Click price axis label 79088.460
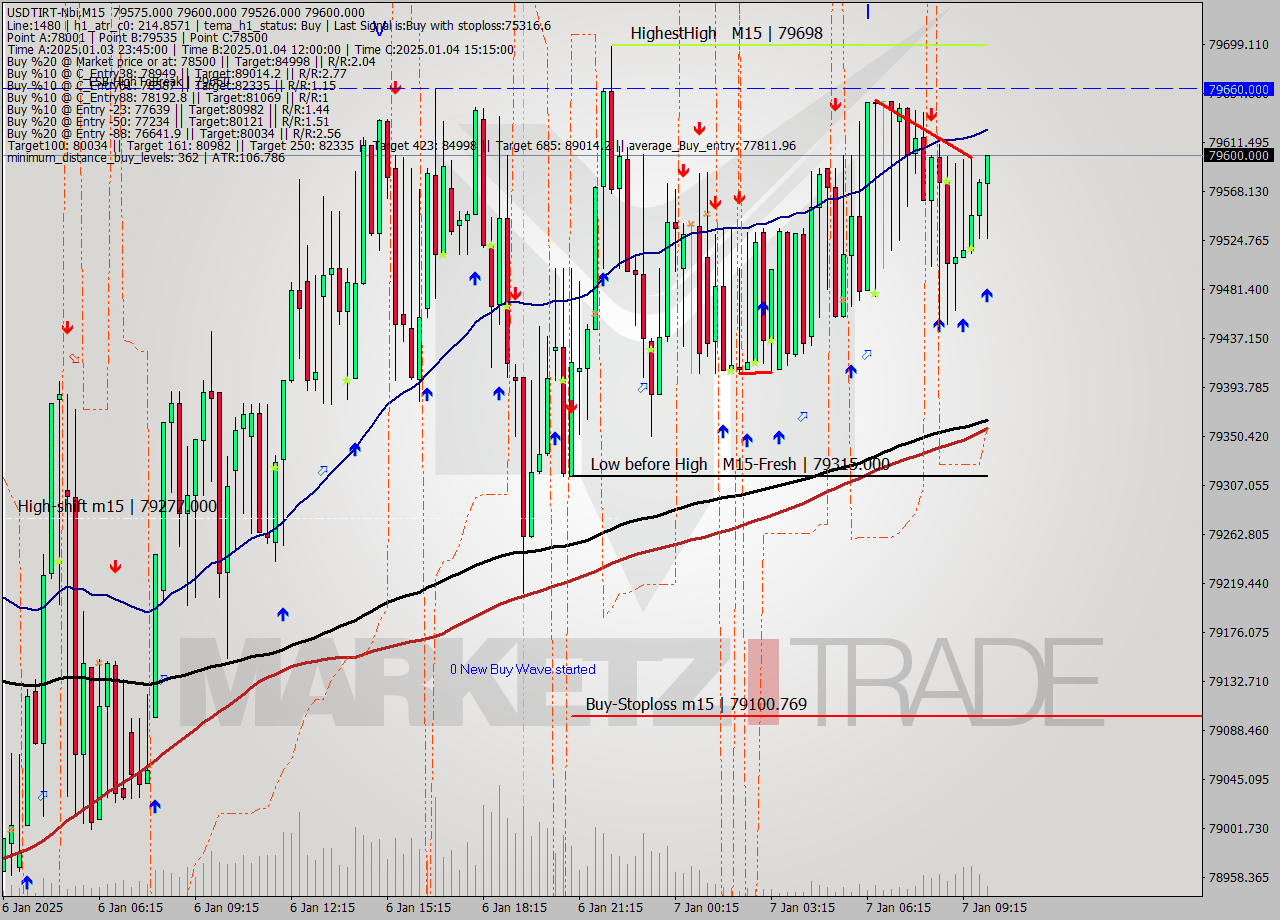Image resolution: width=1280 pixels, height=920 pixels. 1239,731
